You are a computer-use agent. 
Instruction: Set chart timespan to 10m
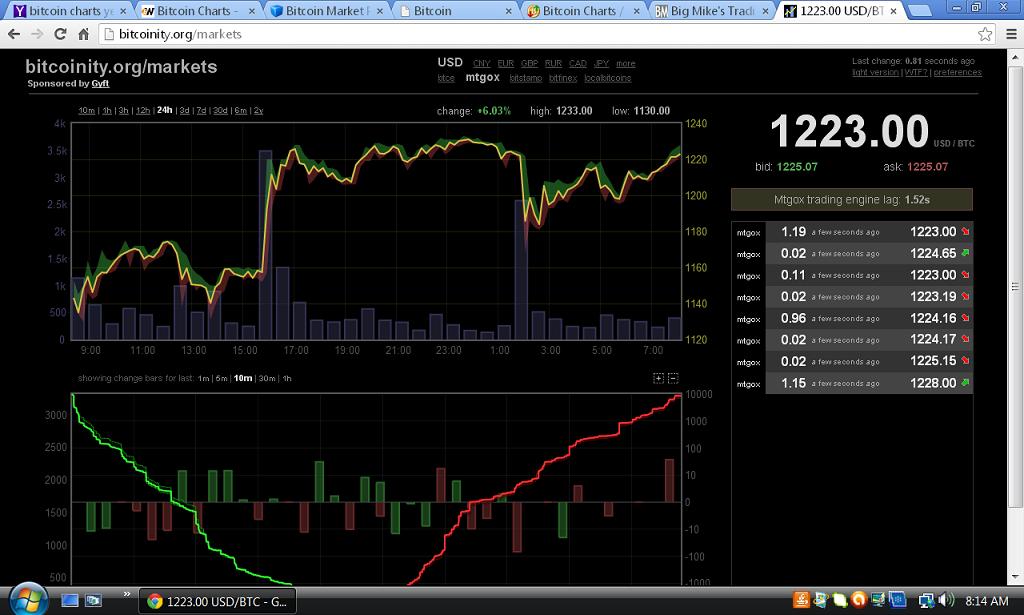(86, 110)
